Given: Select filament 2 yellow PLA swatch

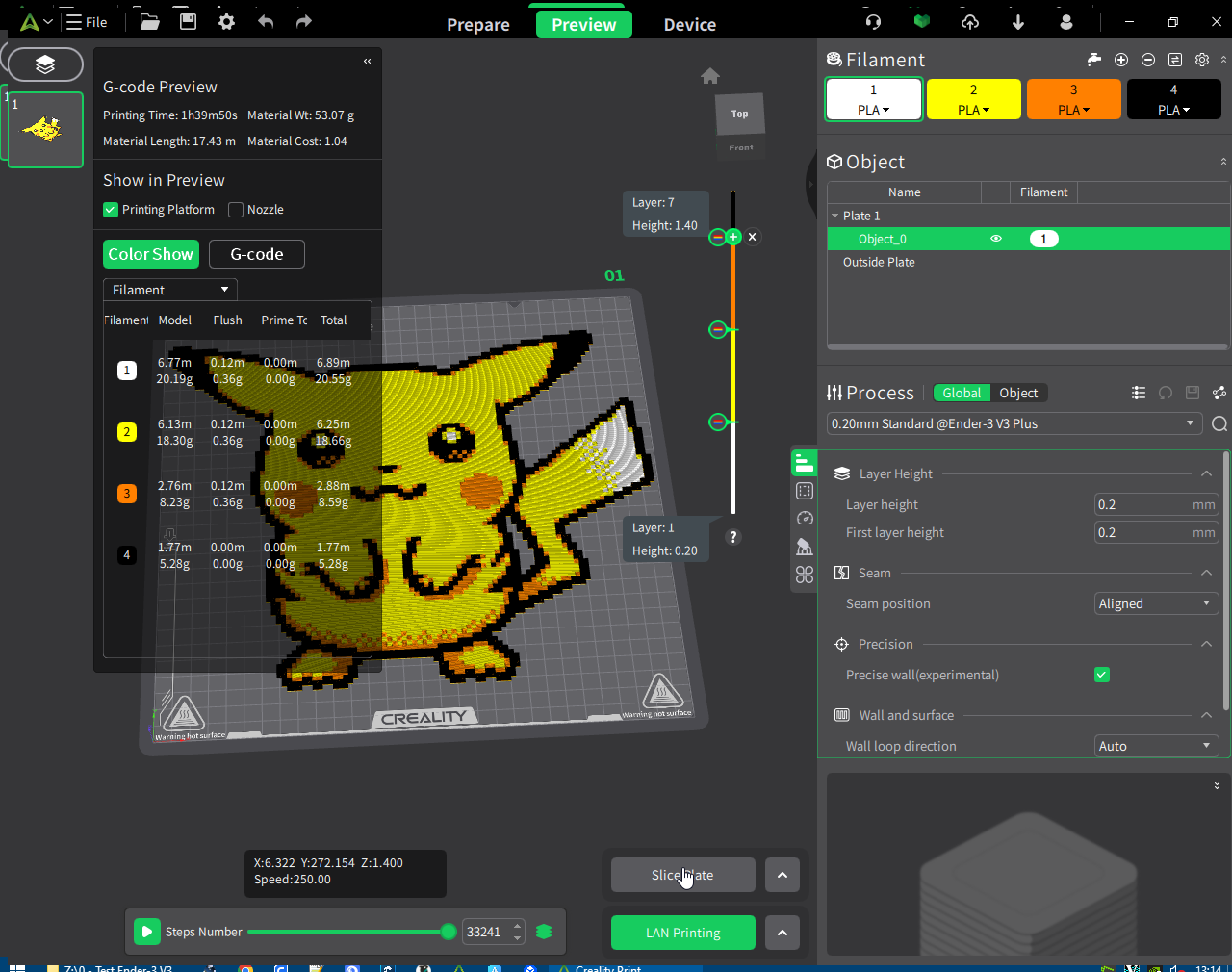Looking at the screenshot, I should point(973,99).
